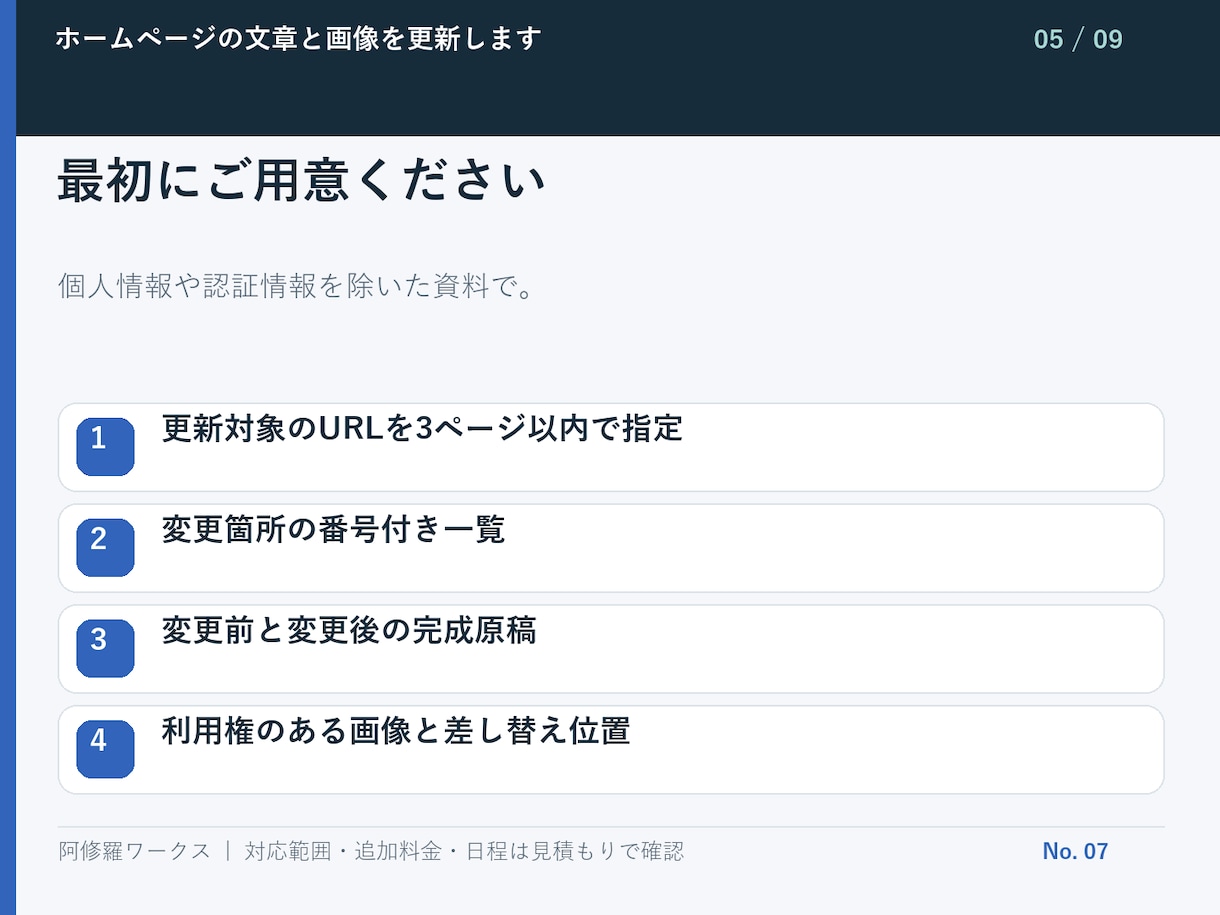Click the page counter 05 / 09

[1078, 40]
